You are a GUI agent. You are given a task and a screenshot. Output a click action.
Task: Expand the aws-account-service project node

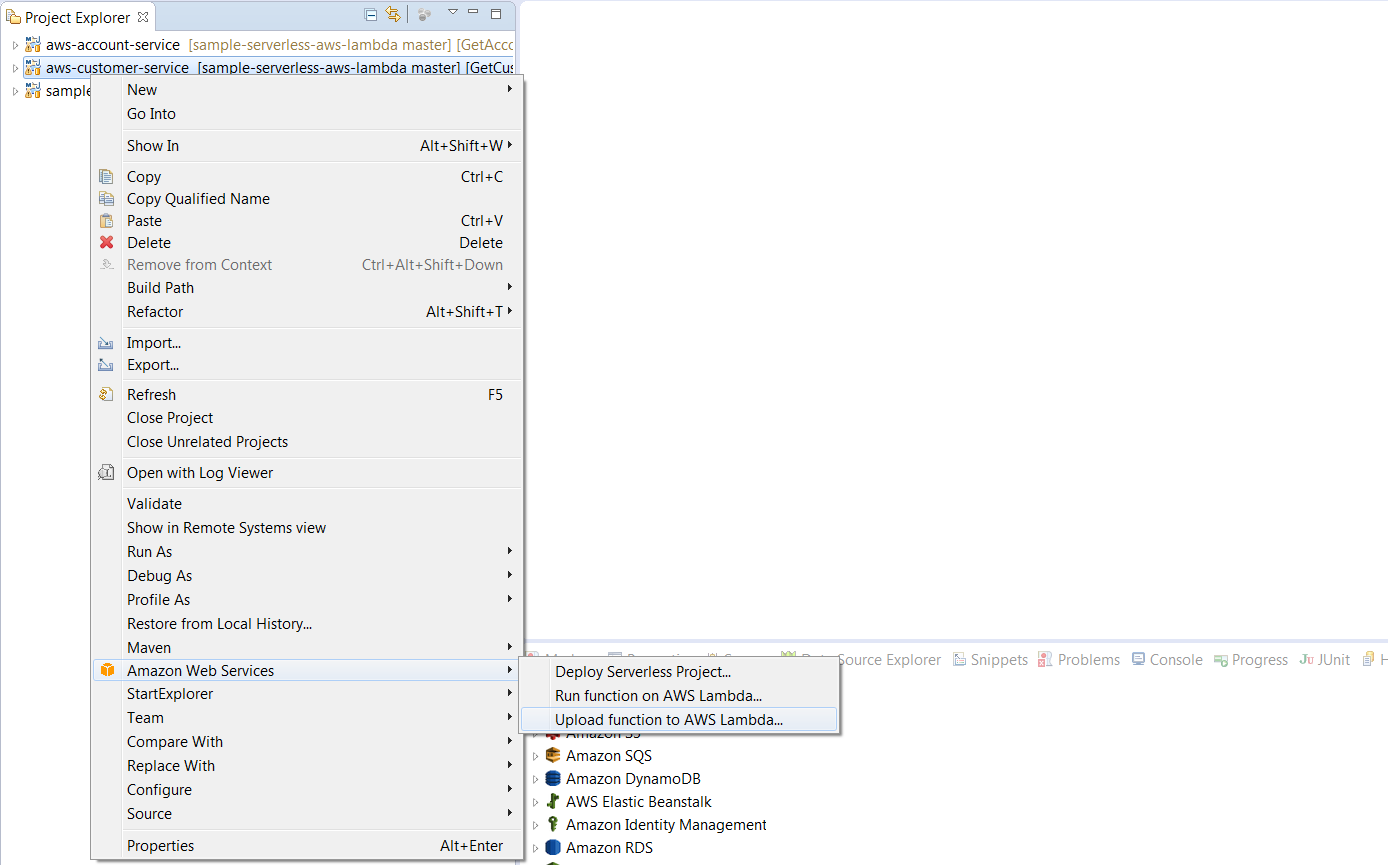coord(15,45)
